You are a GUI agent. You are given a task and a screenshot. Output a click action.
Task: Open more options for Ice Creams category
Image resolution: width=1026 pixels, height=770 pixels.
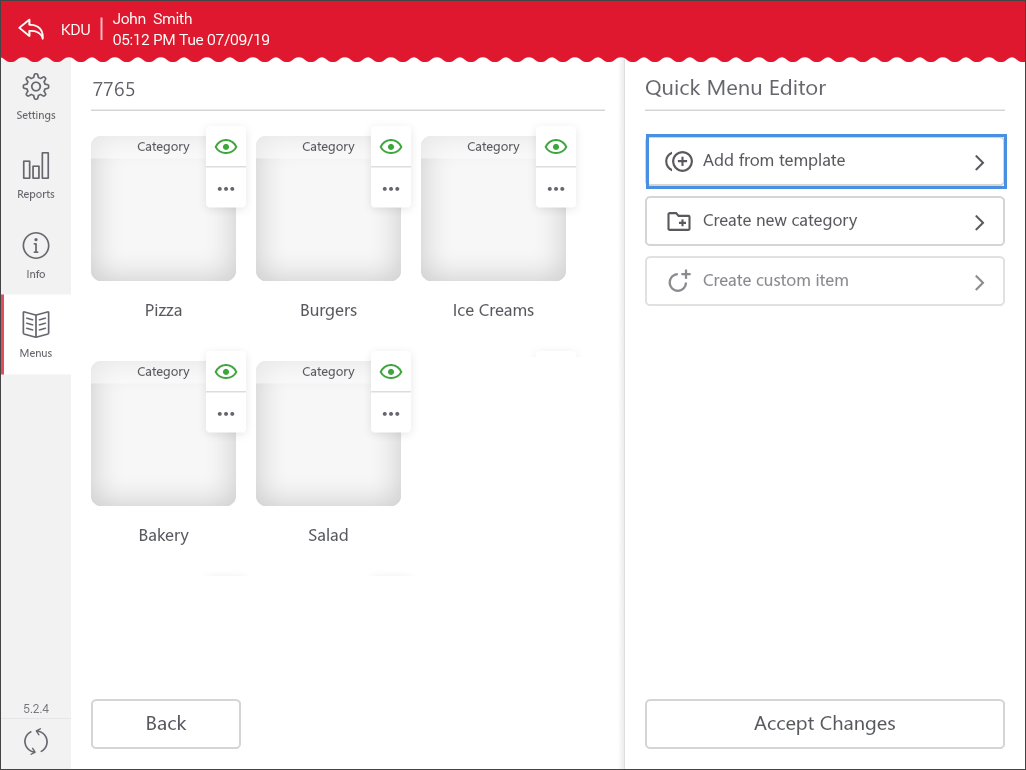[556, 188]
